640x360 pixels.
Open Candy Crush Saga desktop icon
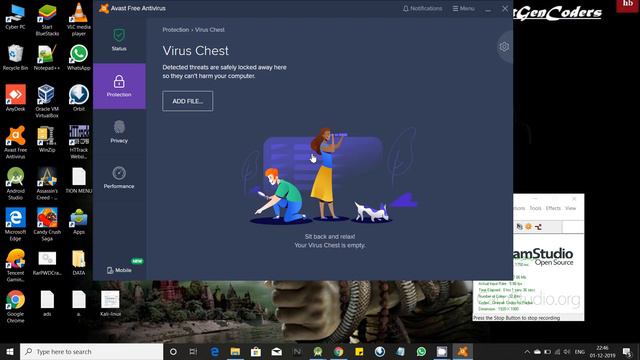pos(47,224)
